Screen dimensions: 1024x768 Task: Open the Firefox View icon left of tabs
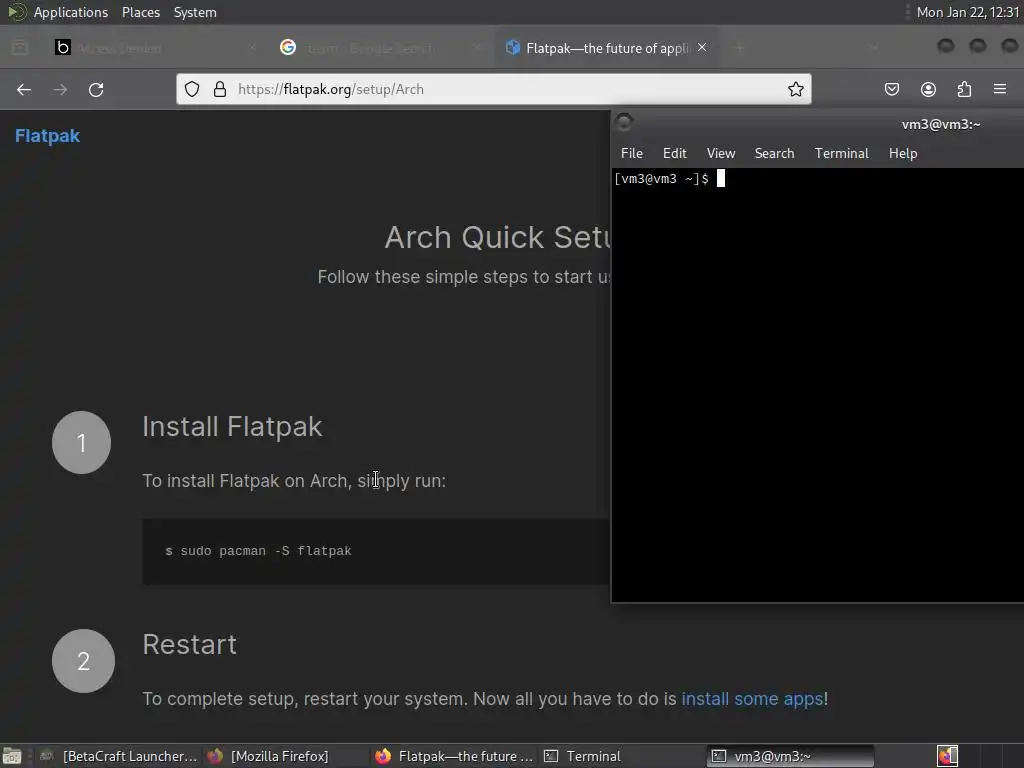pos(20,48)
